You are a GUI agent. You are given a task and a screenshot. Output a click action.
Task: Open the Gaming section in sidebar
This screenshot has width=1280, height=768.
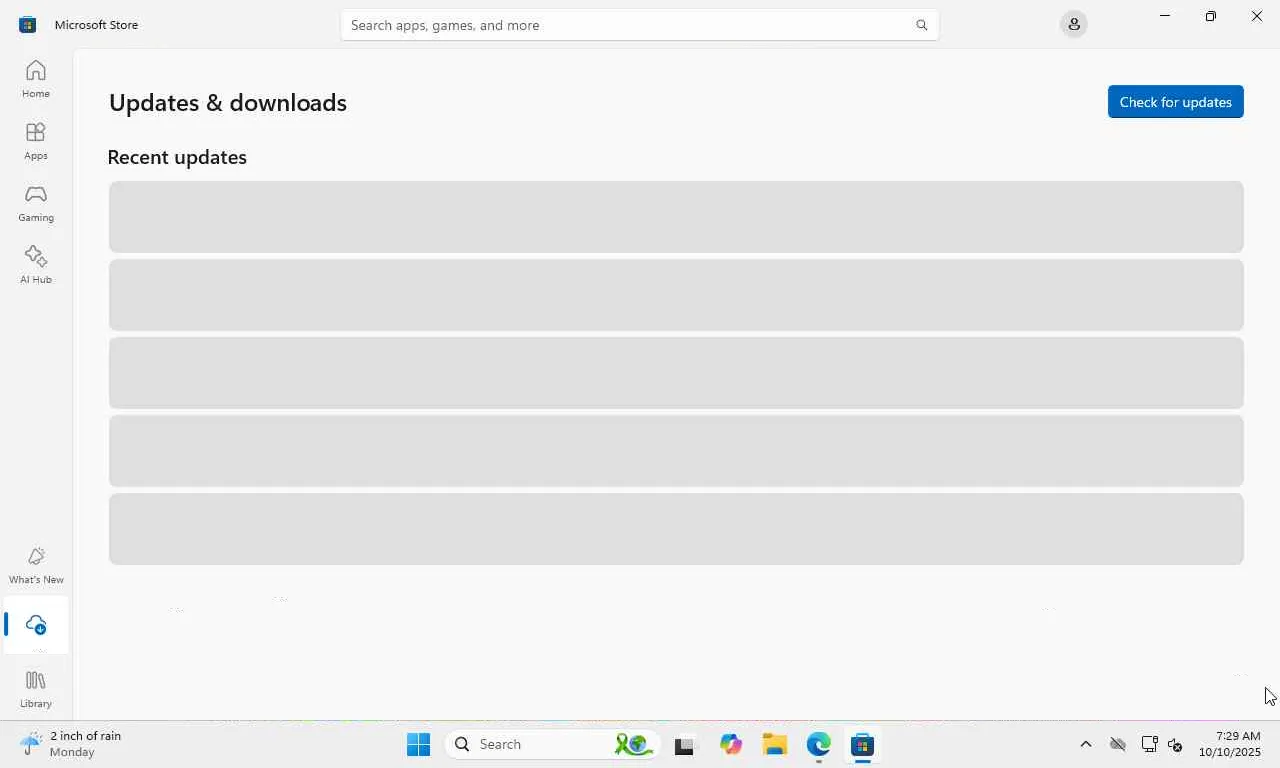click(x=36, y=203)
